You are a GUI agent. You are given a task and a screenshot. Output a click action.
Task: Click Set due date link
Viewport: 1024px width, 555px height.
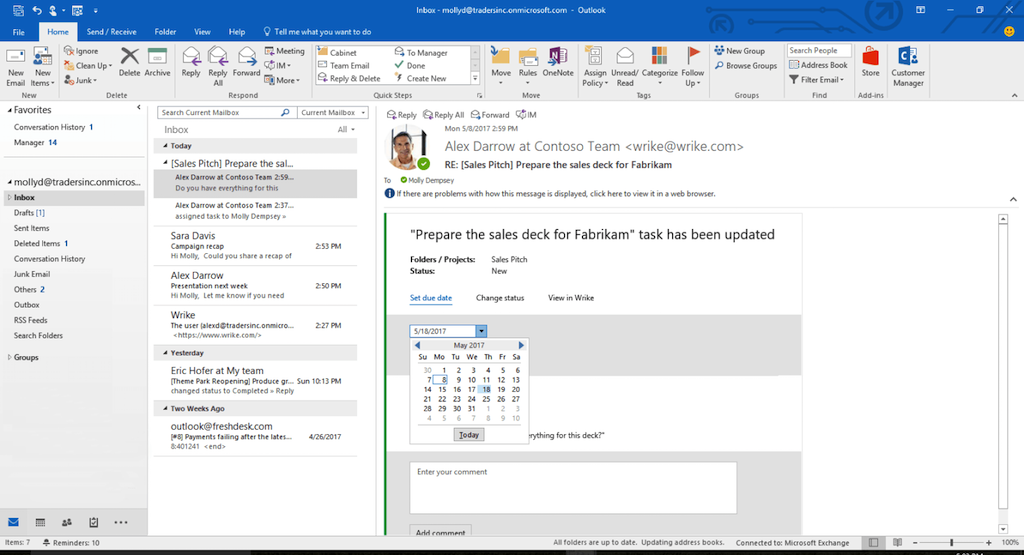(x=430, y=298)
